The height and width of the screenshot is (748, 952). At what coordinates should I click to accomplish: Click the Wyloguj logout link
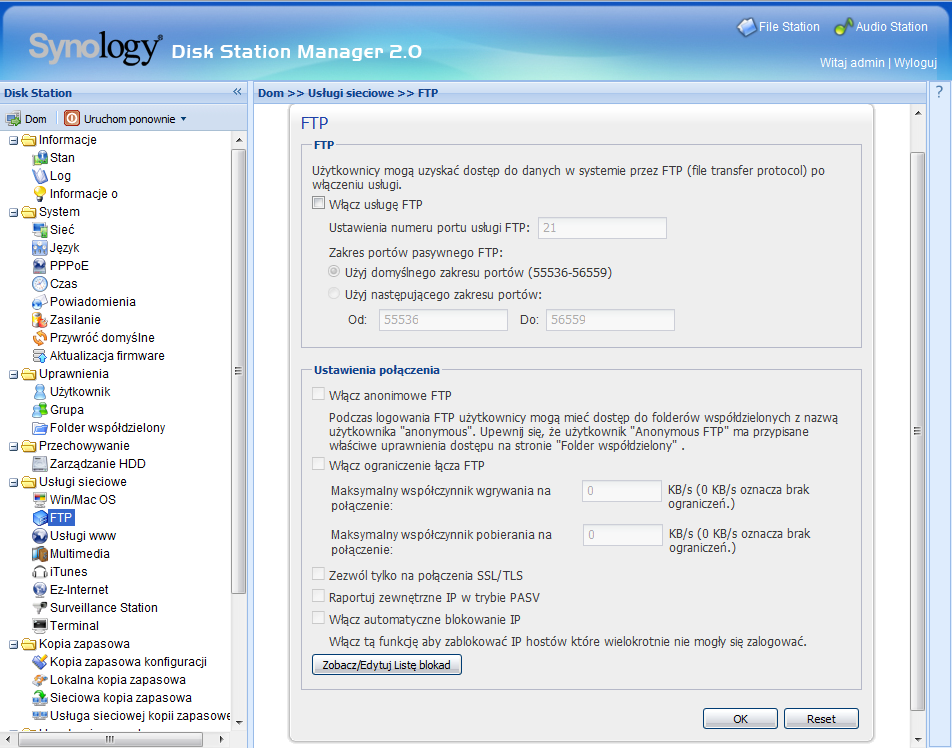[x=916, y=63]
